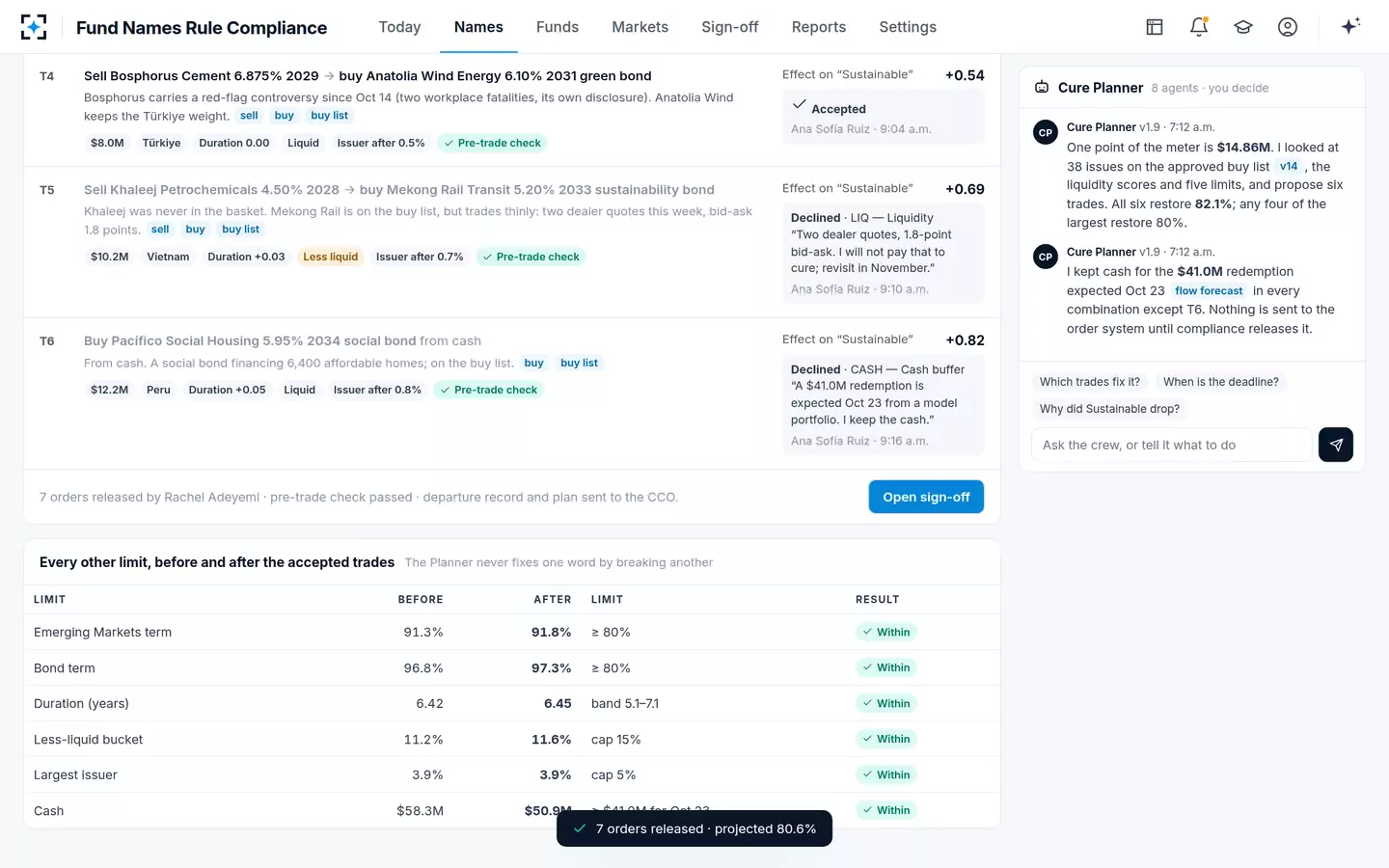Ask "Which trades fix it?" suggestion
This screenshot has height=868, width=1389.
(1090, 382)
